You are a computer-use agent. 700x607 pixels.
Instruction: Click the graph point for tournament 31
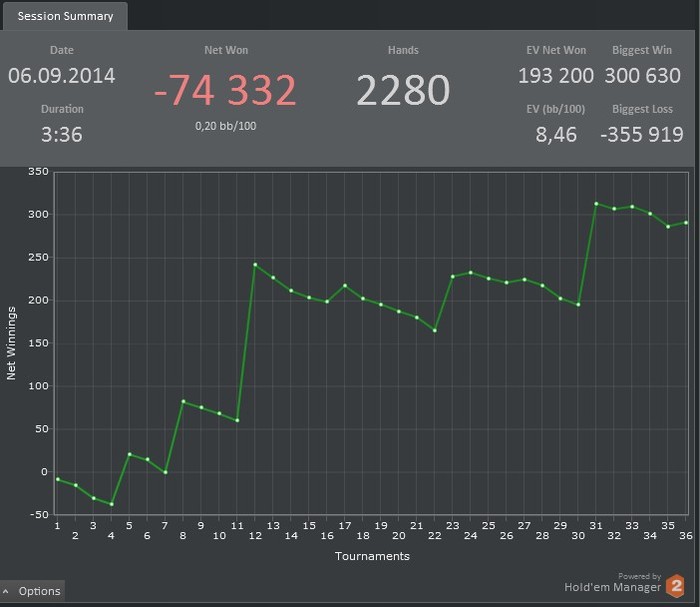pyautogui.click(x=596, y=204)
